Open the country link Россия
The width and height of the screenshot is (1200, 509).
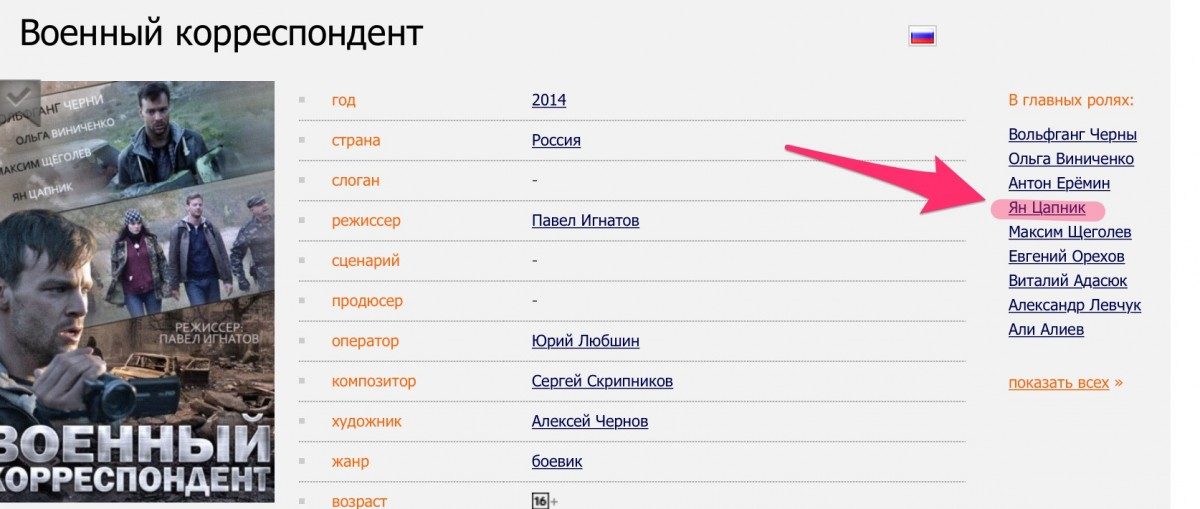(556, 140)
